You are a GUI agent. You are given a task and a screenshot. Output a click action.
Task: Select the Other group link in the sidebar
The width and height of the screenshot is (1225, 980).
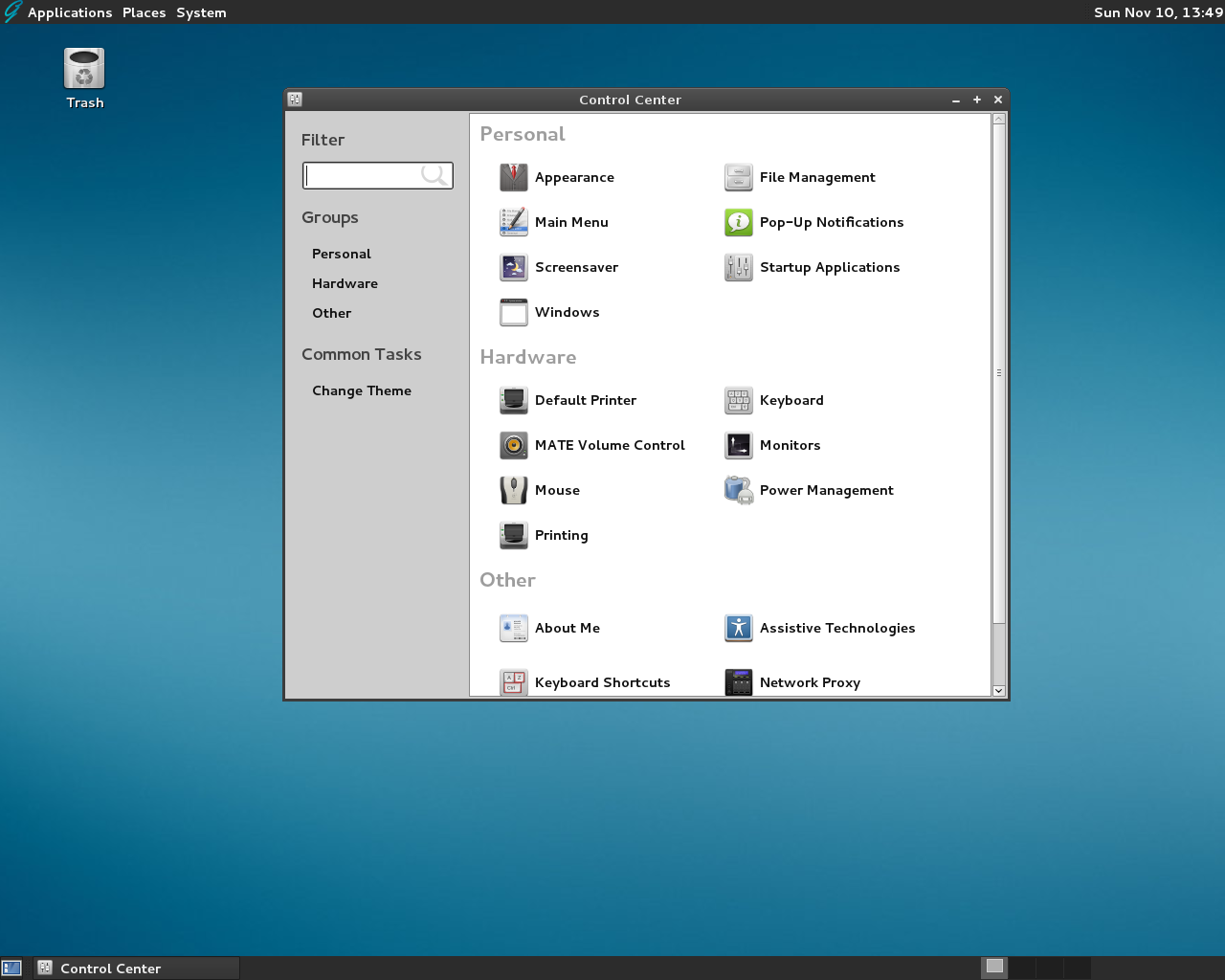coord(331,313)
